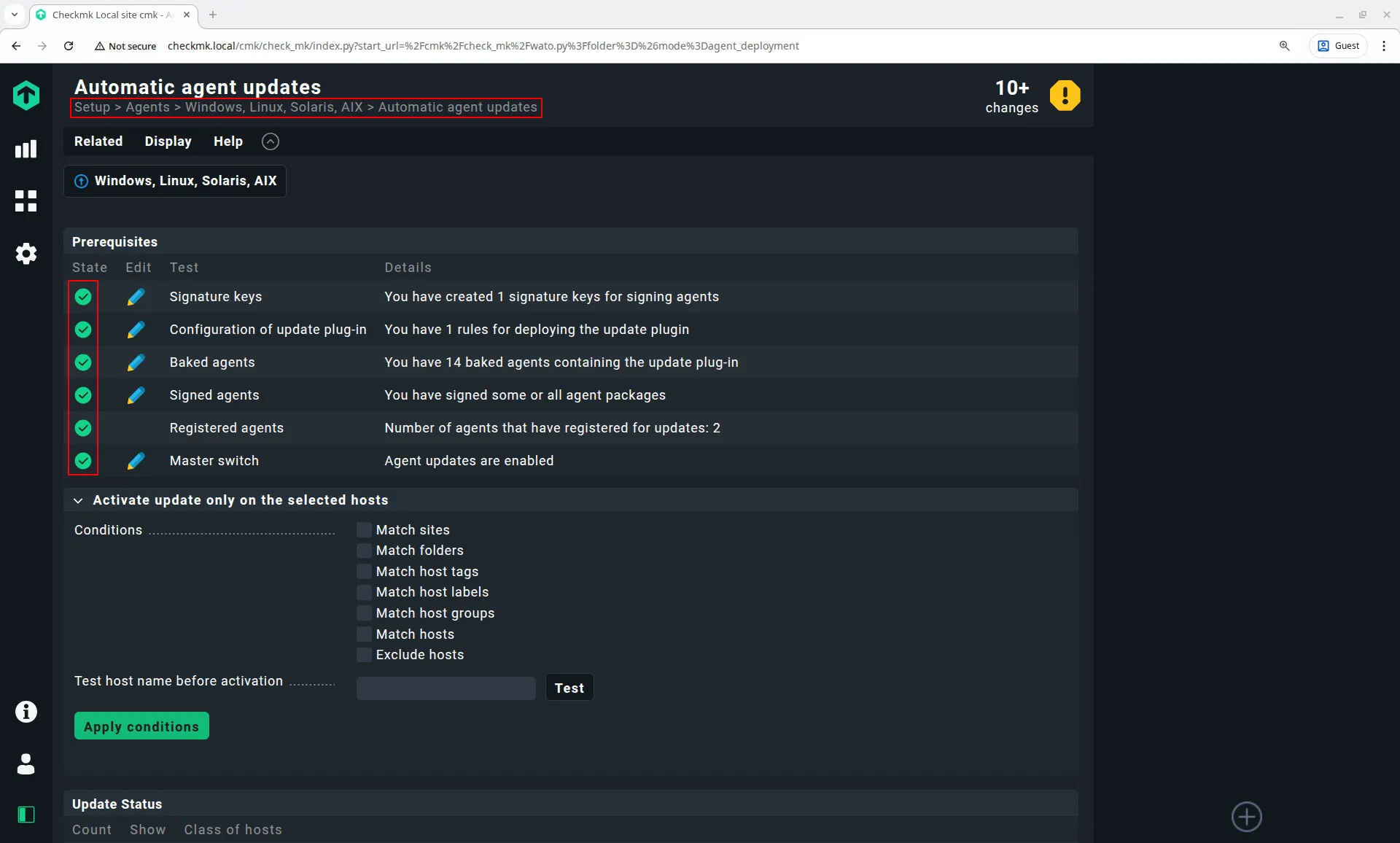Click the menu bar collapse arrow next to Help
This screenshot has width=1400, height=843.
pos(270,141)
